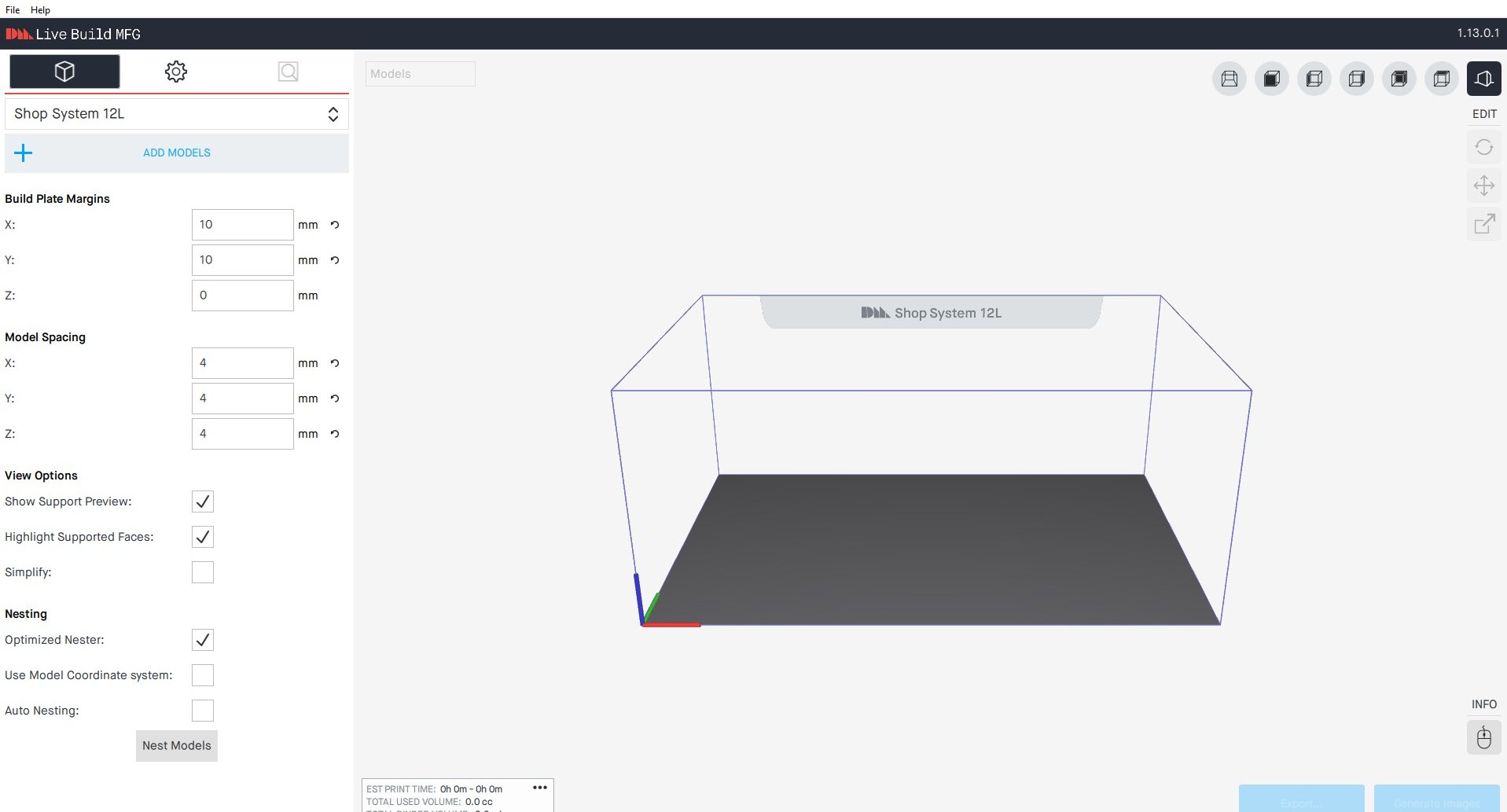Click the Live Build MFG logo
Image resolution: width=1507 pixels, height=812 pixels.
click(x=73, y=34)
